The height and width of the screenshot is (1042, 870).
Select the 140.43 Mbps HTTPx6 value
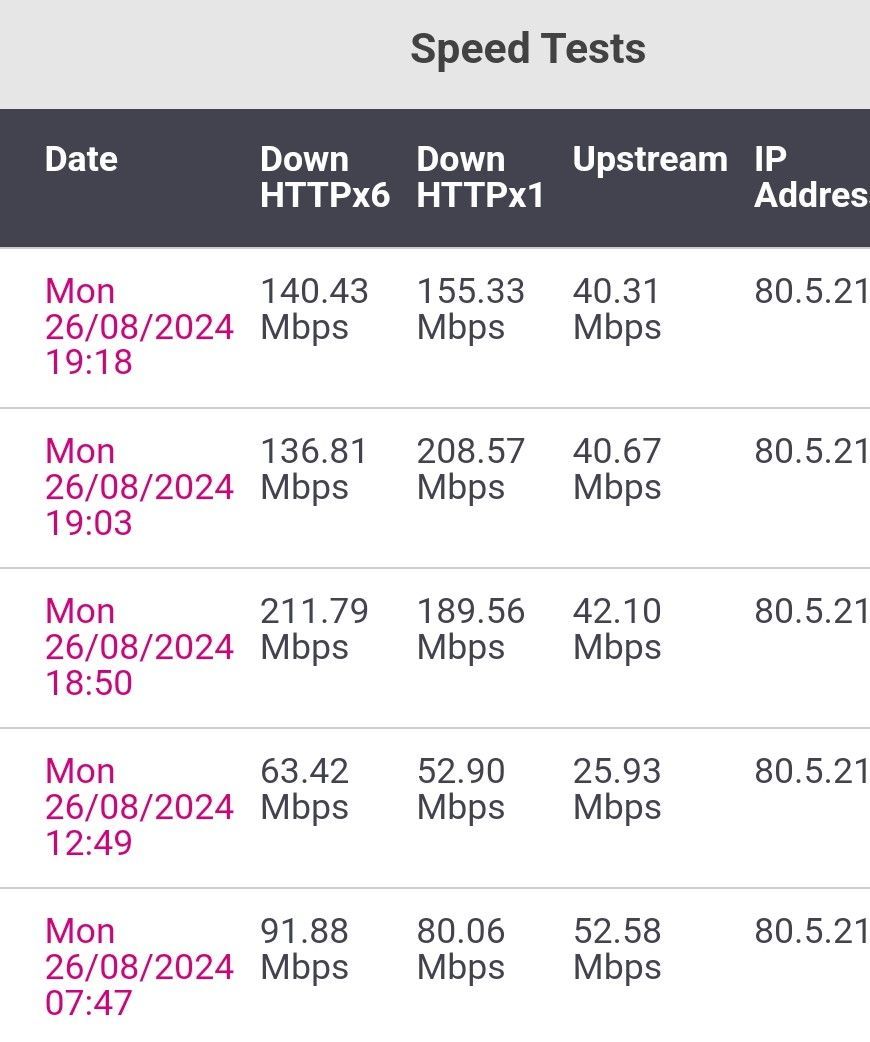[x=314, y=309]
